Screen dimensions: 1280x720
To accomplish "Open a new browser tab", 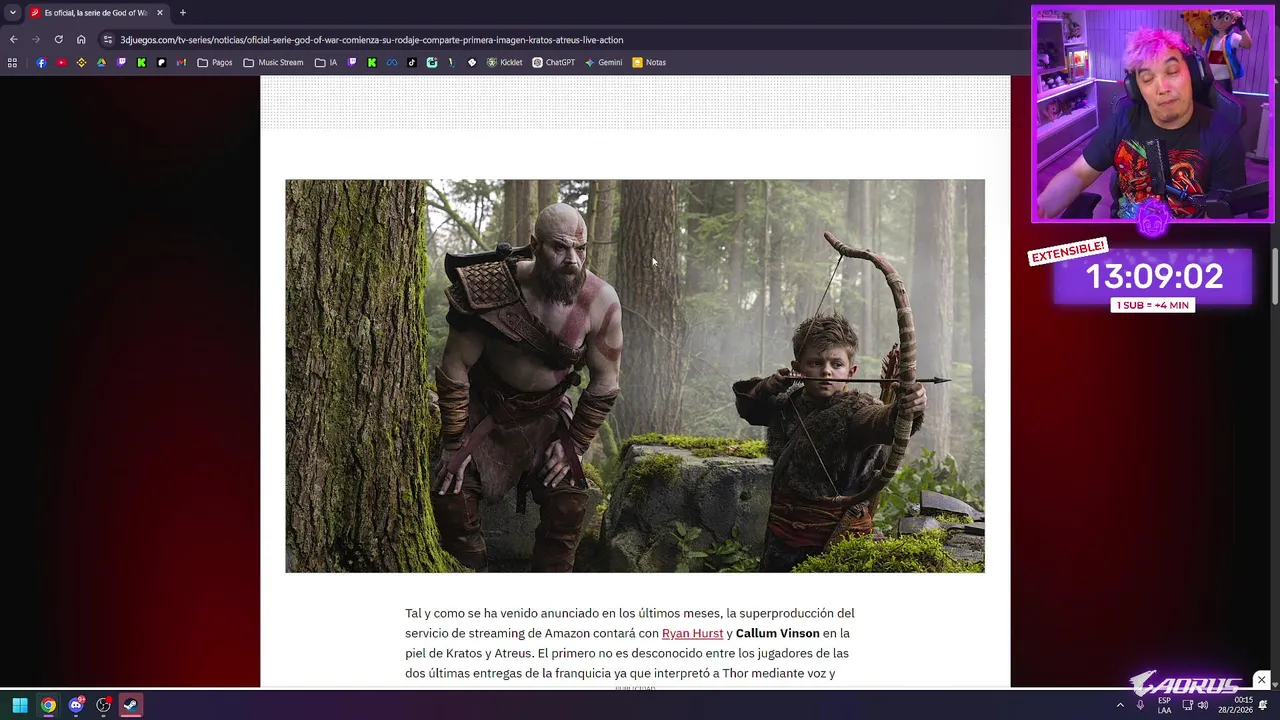I will 182,13.
